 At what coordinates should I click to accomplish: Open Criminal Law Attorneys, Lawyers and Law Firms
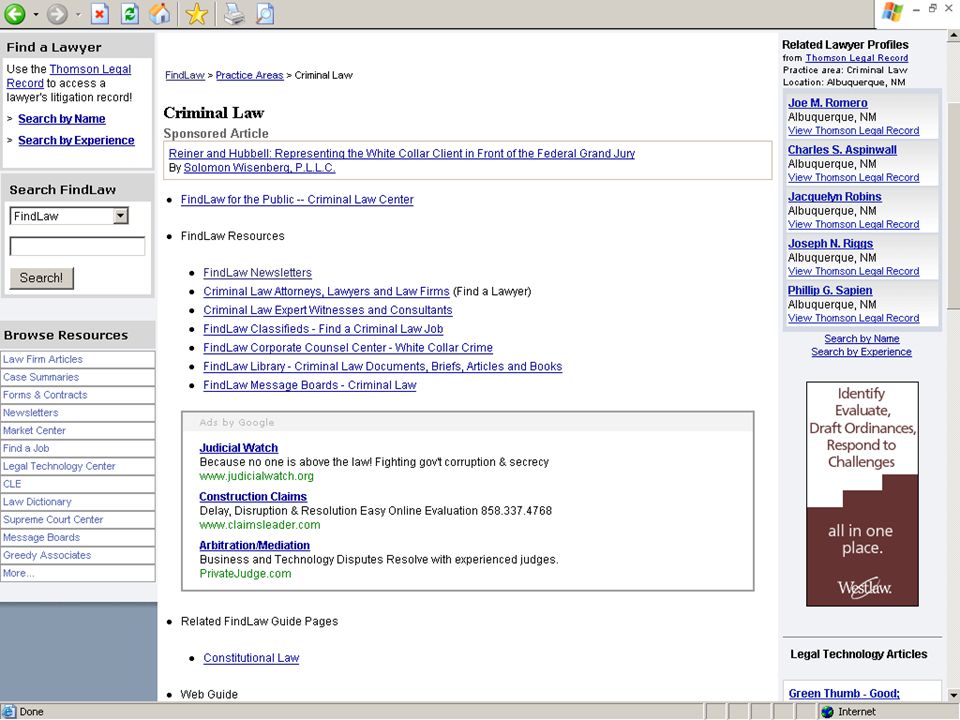(326, 291)
